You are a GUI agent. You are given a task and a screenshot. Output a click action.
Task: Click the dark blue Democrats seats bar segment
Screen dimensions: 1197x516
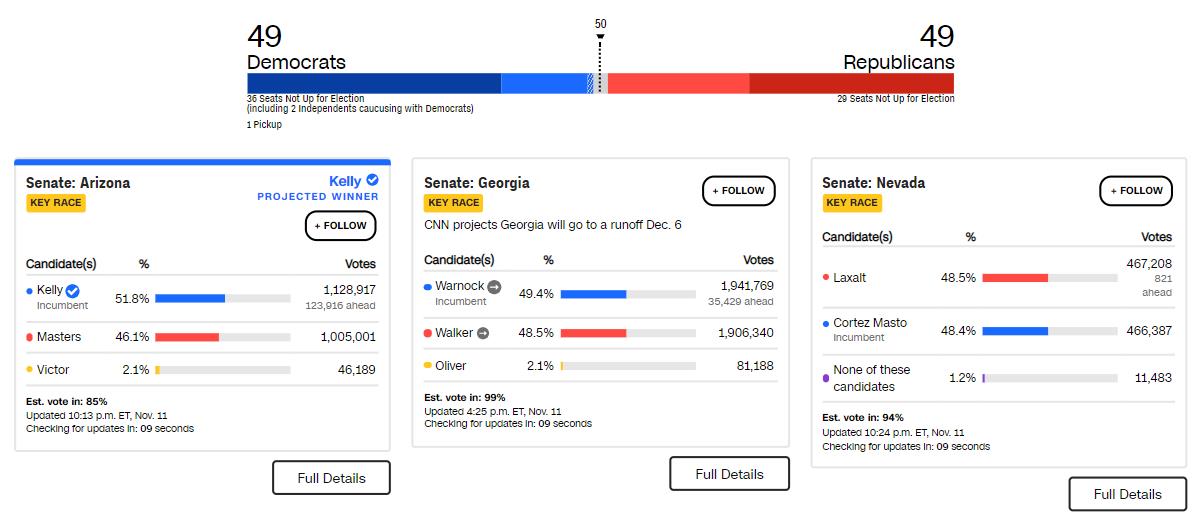(x=373, y=83)
